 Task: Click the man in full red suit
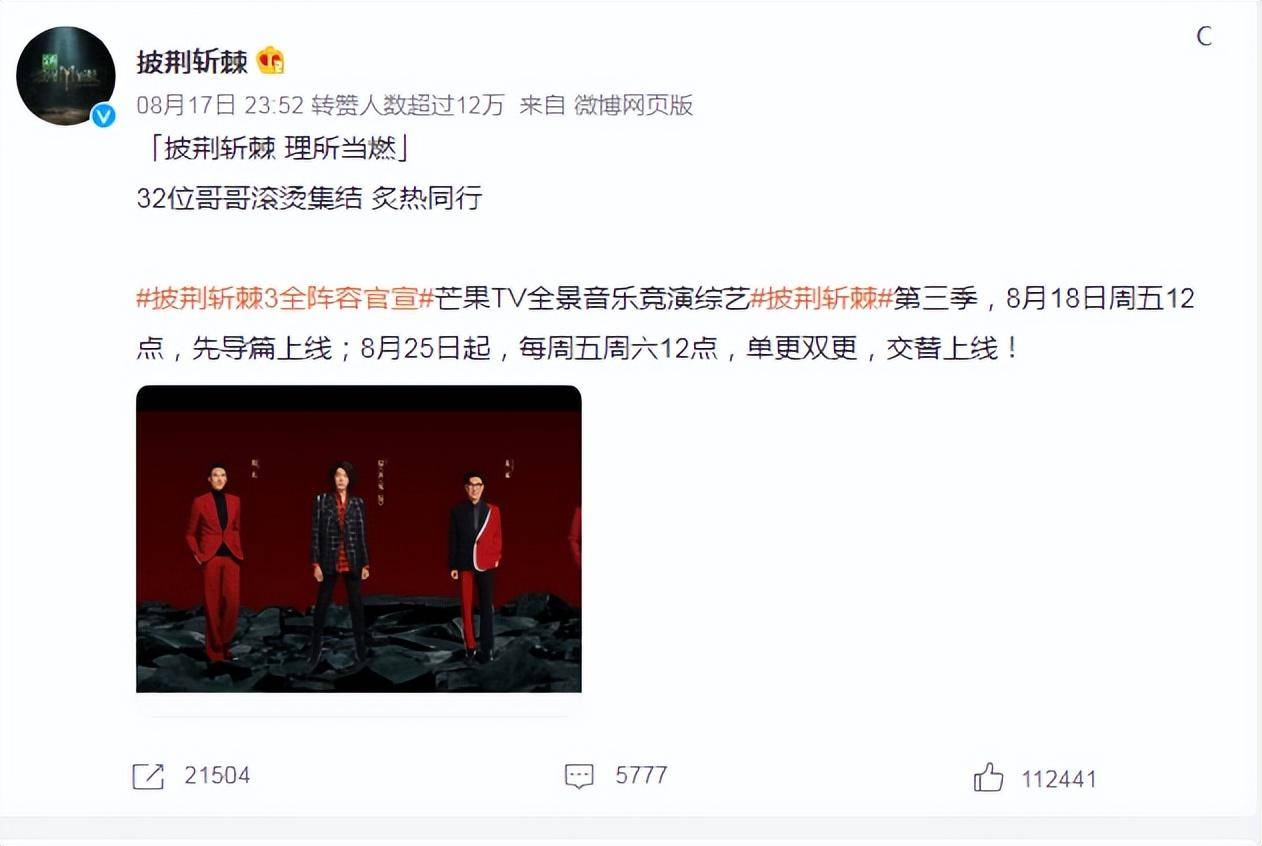[x=215, y=563]
